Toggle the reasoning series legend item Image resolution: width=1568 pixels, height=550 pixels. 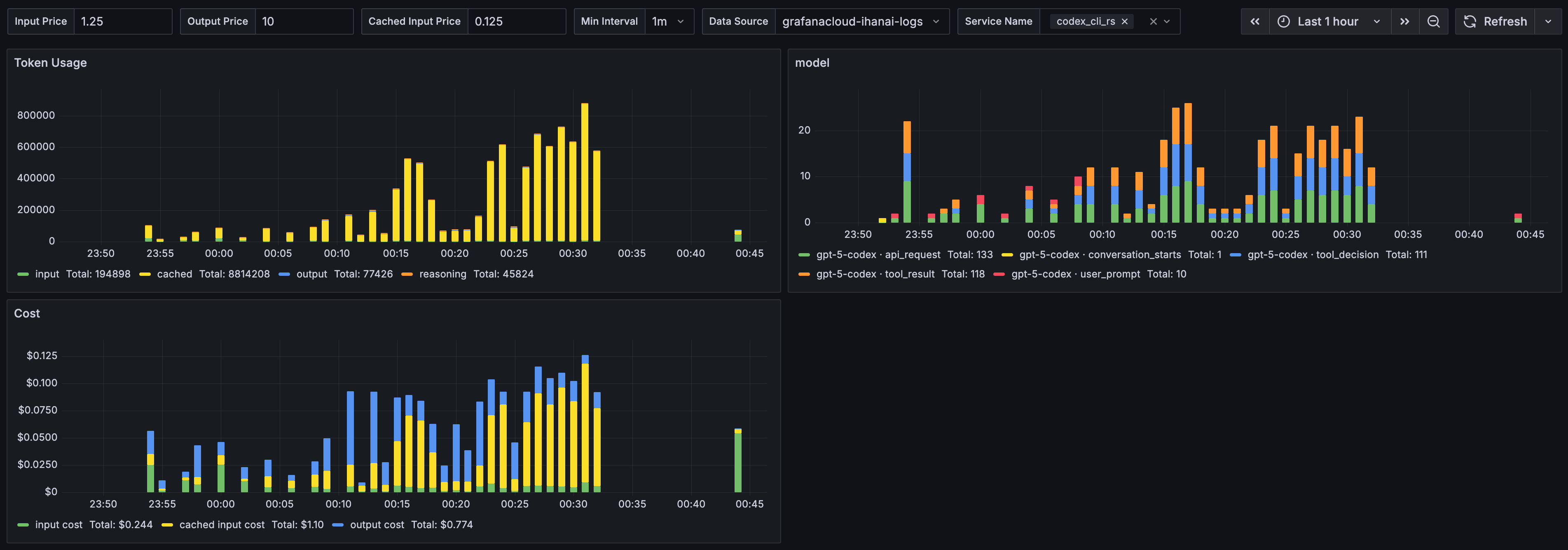point(442,274)
